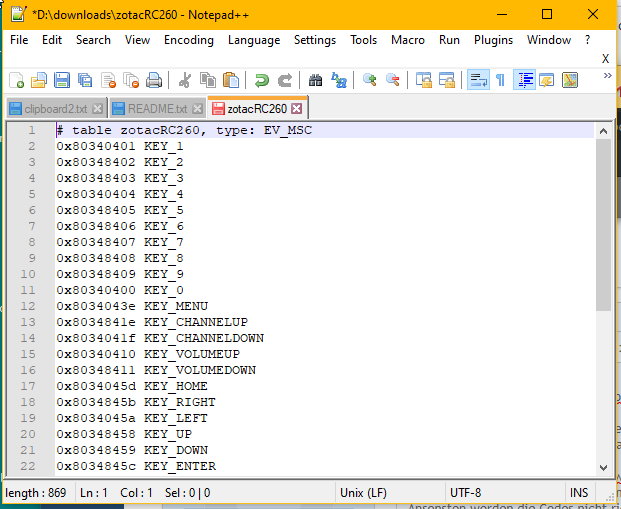Select the zotacRC260 tab
Image resolution: width=621 pixels, height=509 pixels.
(257, 109)
